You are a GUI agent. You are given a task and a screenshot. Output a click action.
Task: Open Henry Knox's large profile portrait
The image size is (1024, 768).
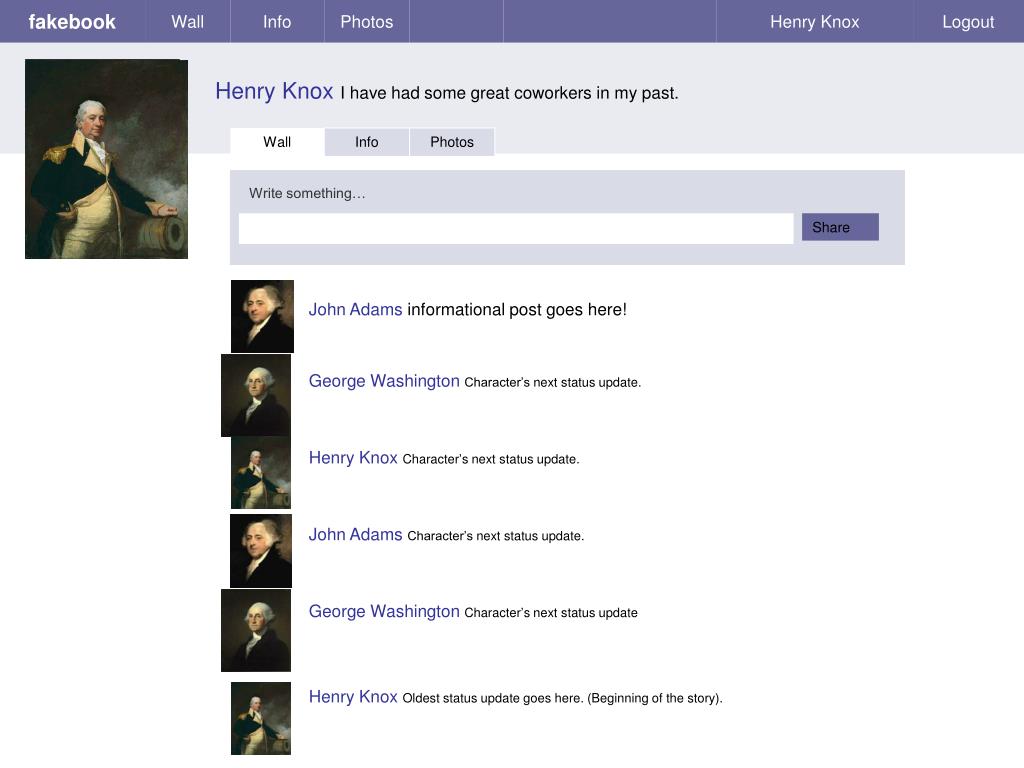pos(106,159)
